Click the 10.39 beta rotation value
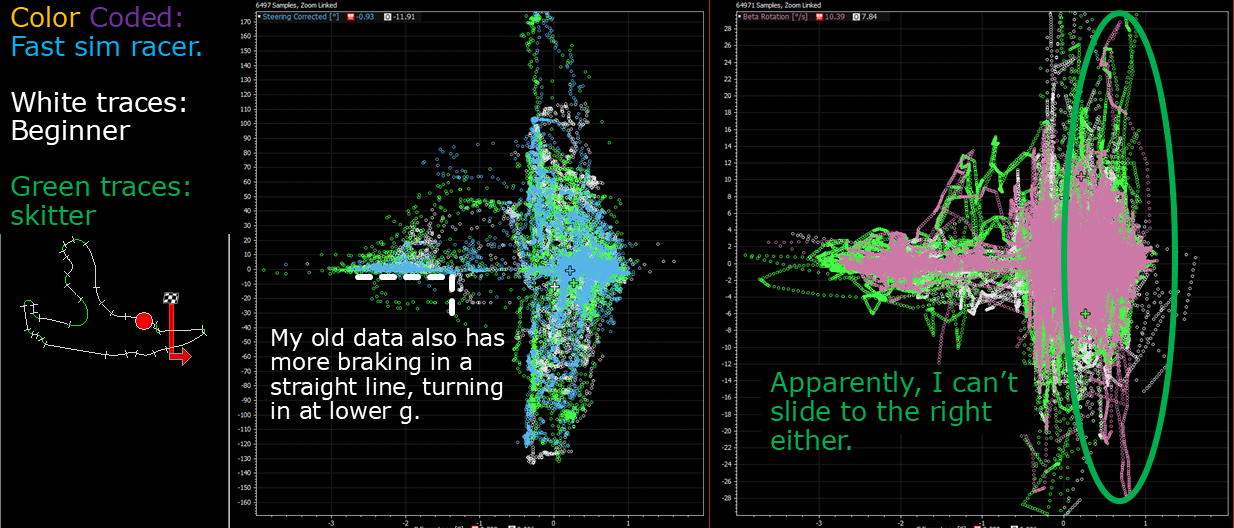 835,17
